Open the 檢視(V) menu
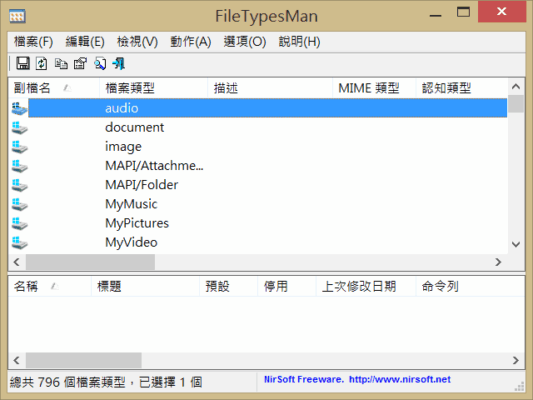Viewport: 533px width, 400px height. tap(137, 42)
